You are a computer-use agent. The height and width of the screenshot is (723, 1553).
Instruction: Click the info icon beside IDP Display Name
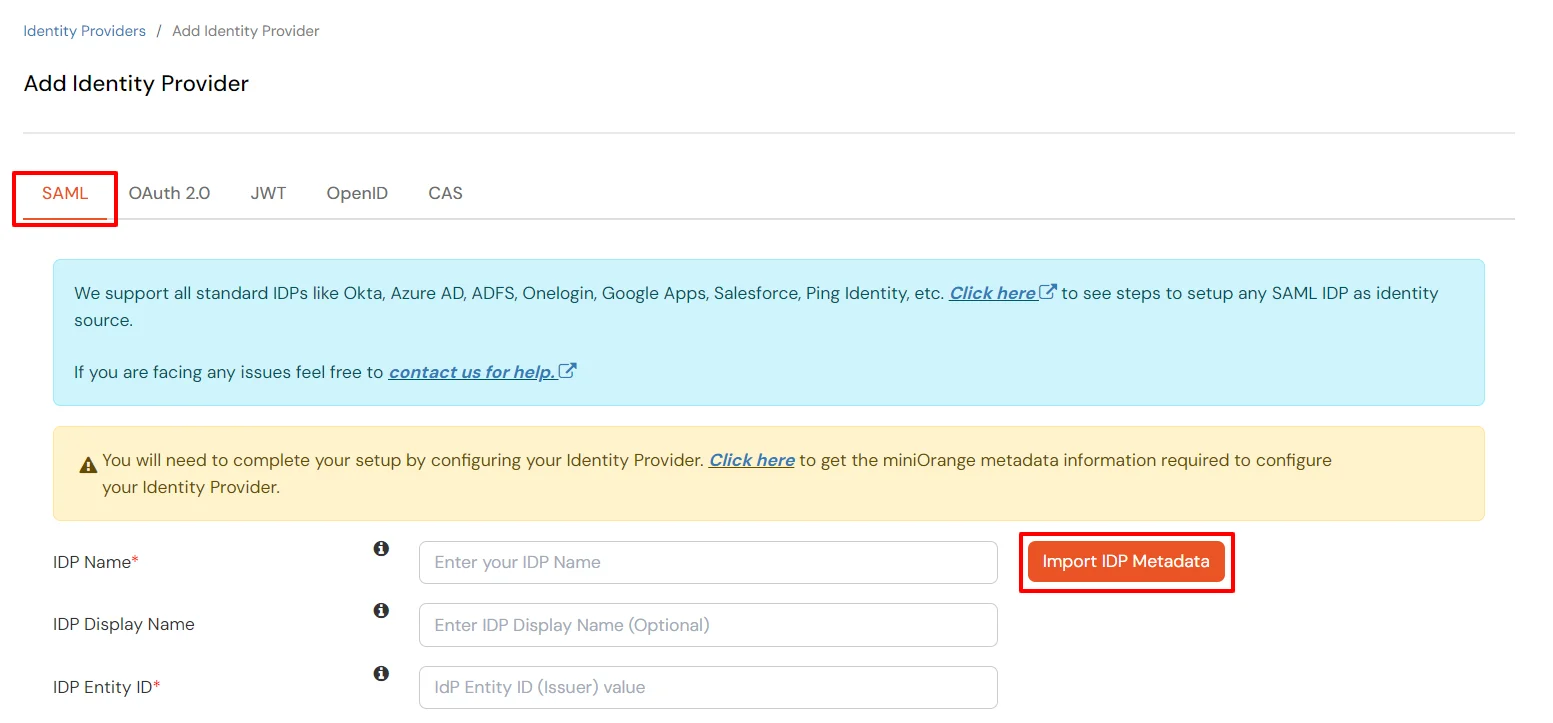[x=381, y=610]
